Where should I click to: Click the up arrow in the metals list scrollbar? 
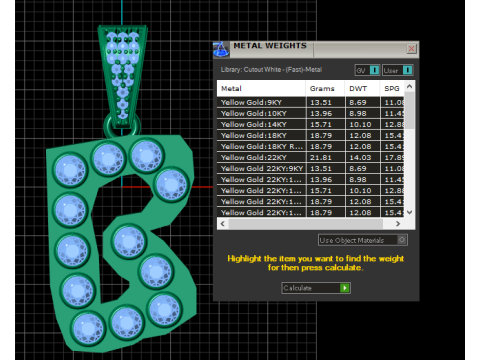click(410, 86)
